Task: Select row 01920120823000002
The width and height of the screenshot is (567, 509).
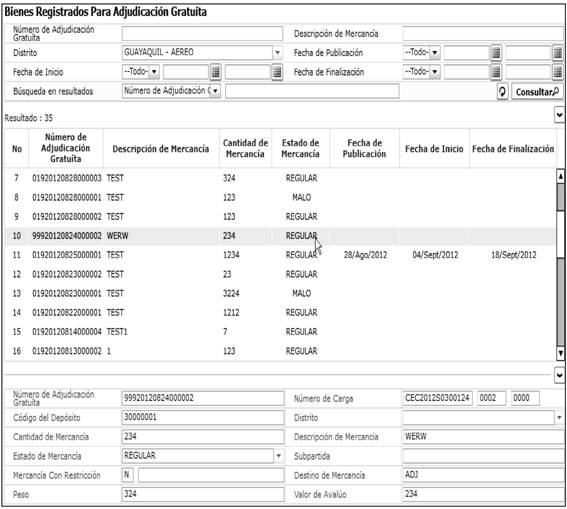Action: tap(280, 274)
